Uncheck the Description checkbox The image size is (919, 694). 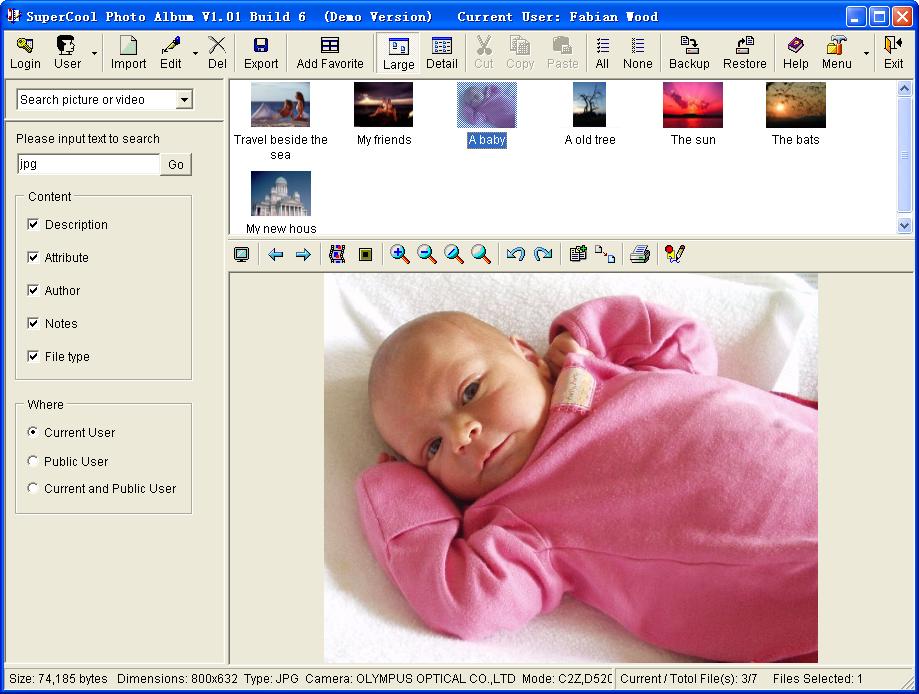click(x=34, y=225)
